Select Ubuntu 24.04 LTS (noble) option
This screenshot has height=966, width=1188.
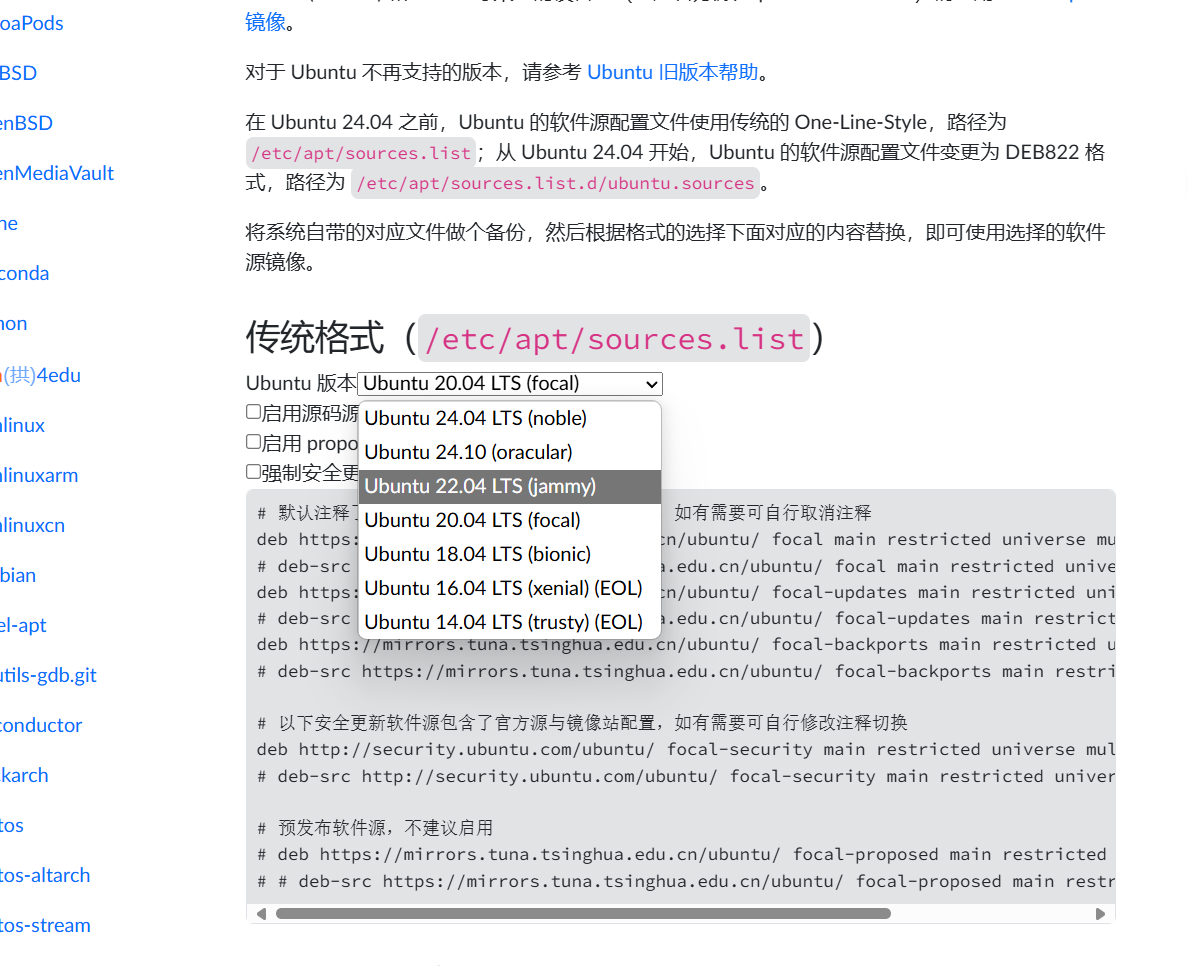(x=510, y=418)
